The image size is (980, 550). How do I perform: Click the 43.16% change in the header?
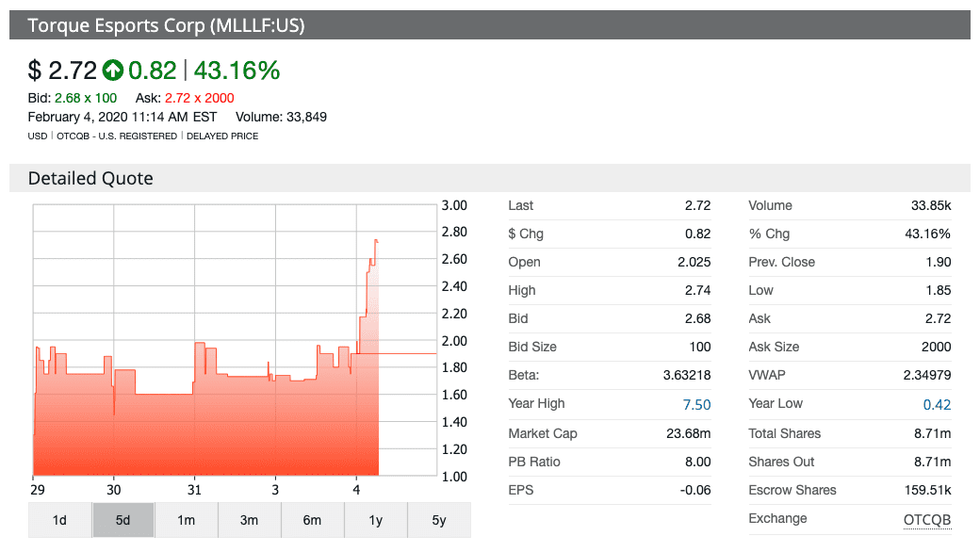[x=236, y=70]
